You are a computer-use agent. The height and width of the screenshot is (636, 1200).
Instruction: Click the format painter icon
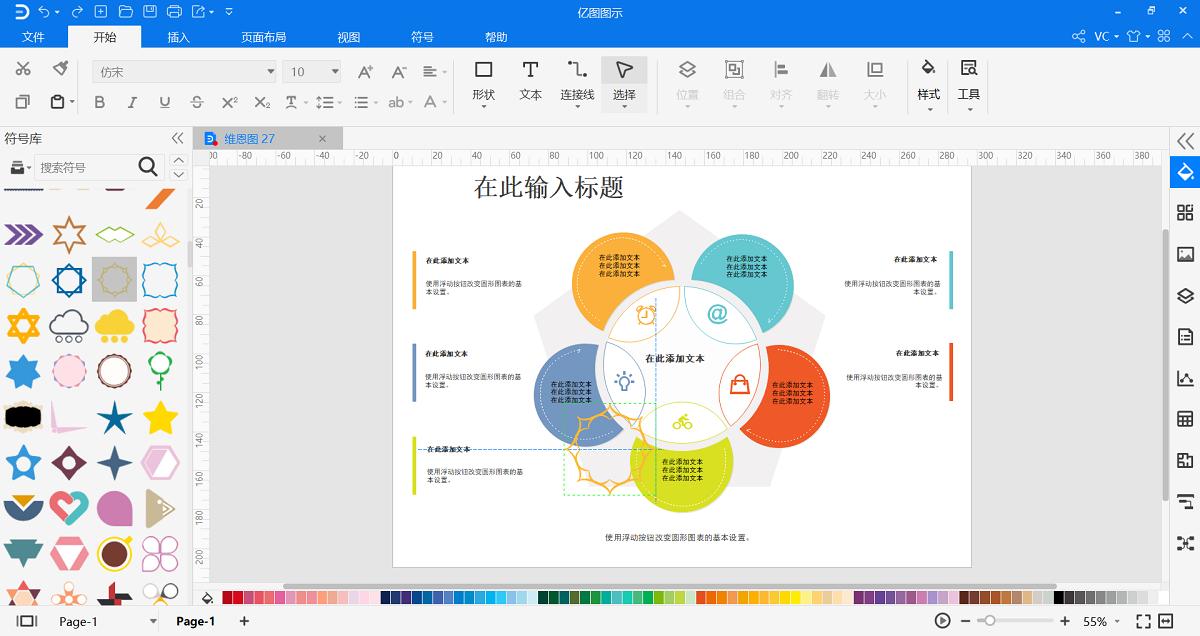(x=62, y=70)
